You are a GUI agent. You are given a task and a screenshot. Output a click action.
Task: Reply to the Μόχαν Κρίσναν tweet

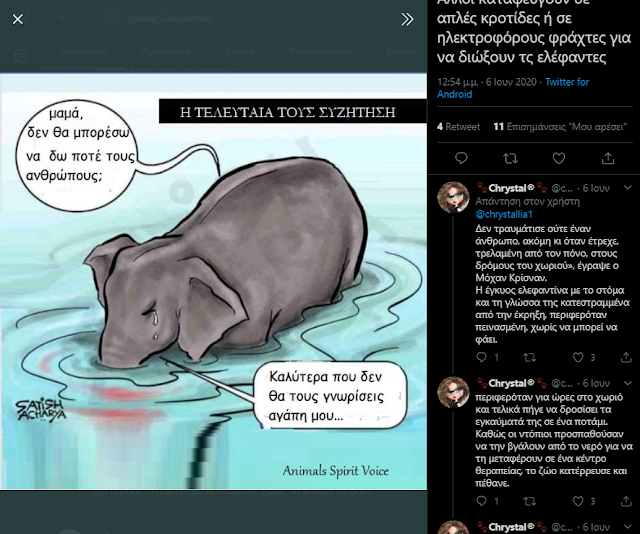482,357
